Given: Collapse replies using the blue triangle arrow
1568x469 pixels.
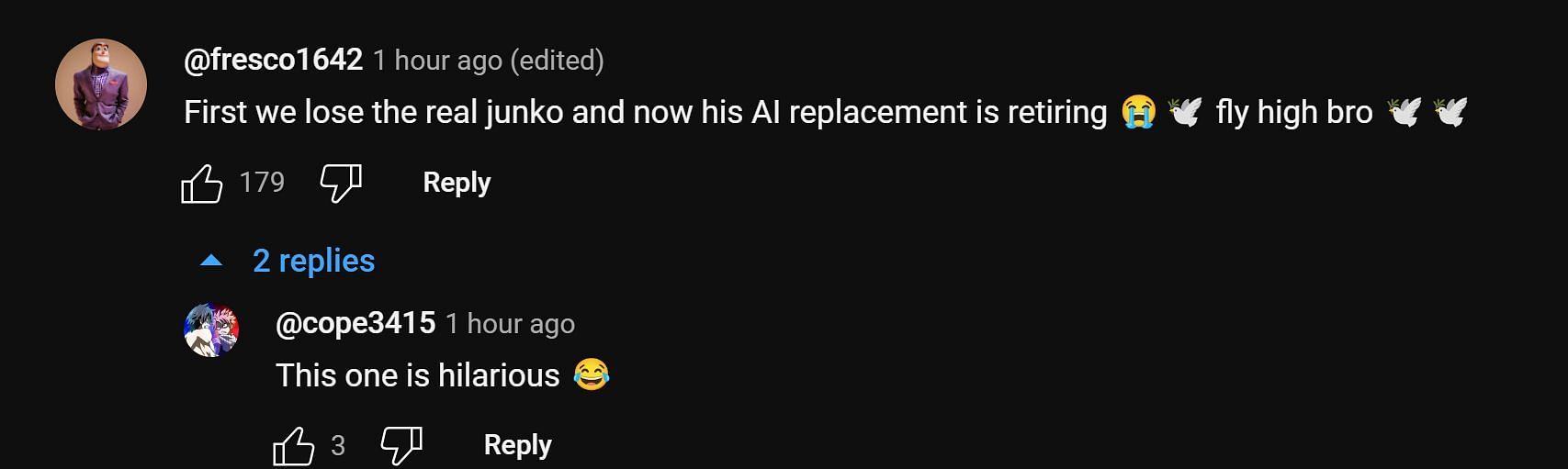Looking at the screenshot, I should point(211,262).
